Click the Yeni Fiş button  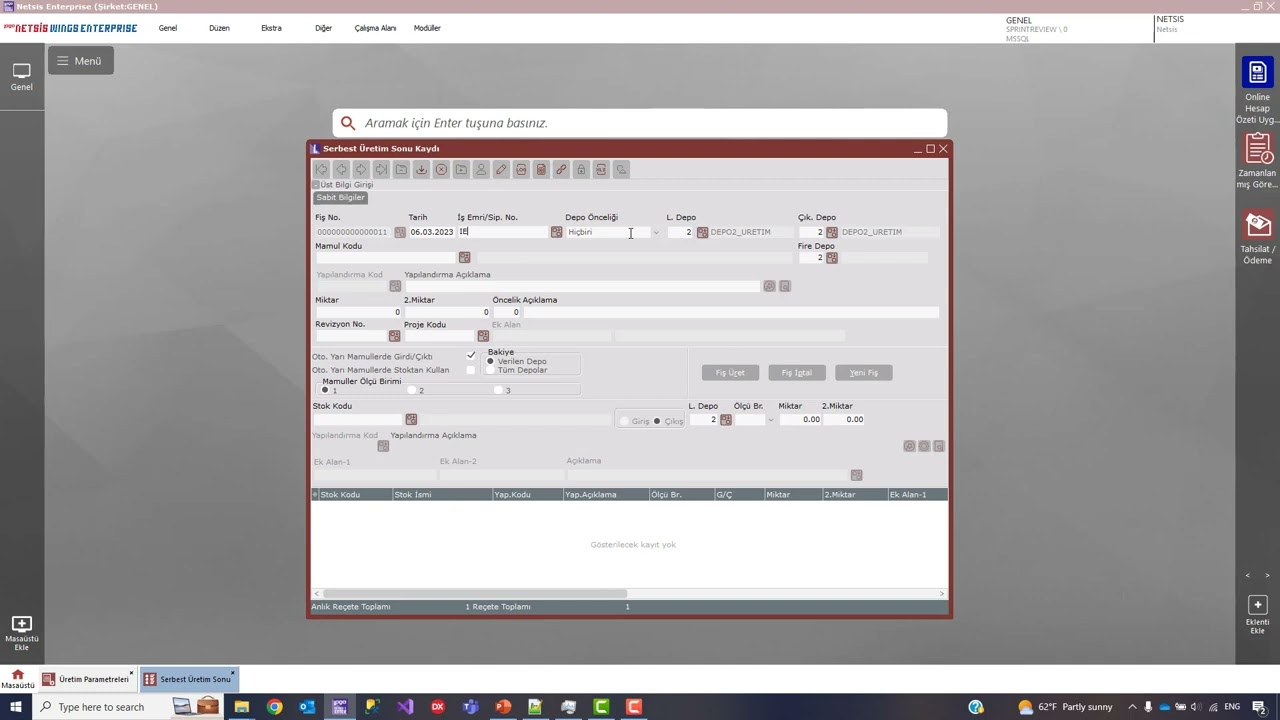pyautogui.click(x=864, y=373)
